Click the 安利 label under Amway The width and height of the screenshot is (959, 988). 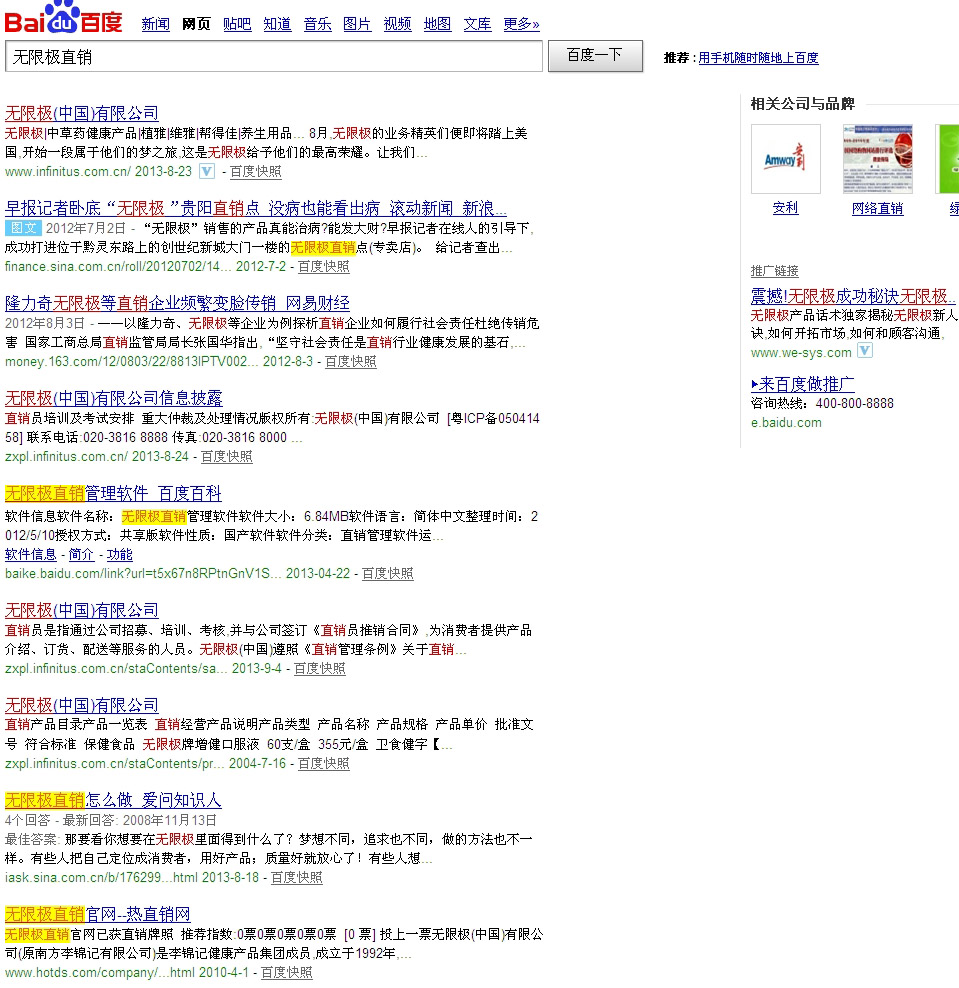click(785, 208)
